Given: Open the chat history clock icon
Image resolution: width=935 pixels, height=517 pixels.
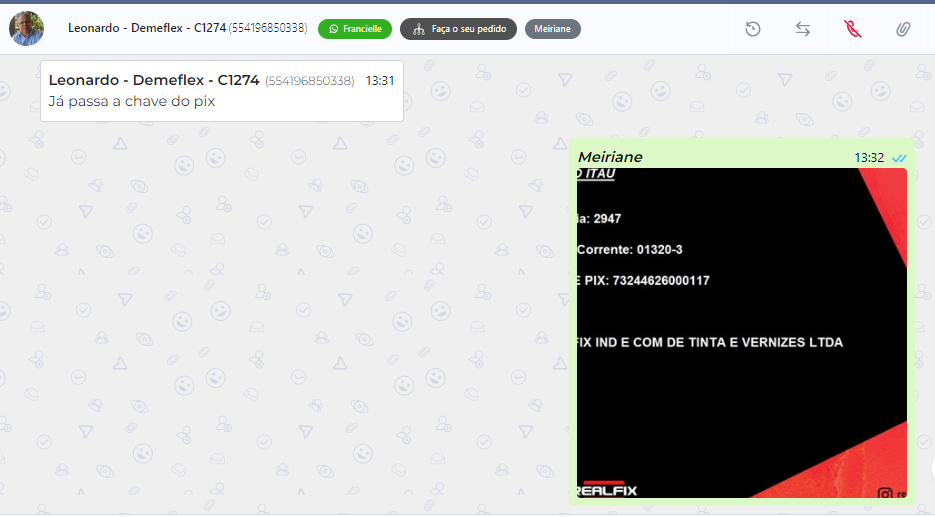Looking at the screenshot, I should (753, 29).
